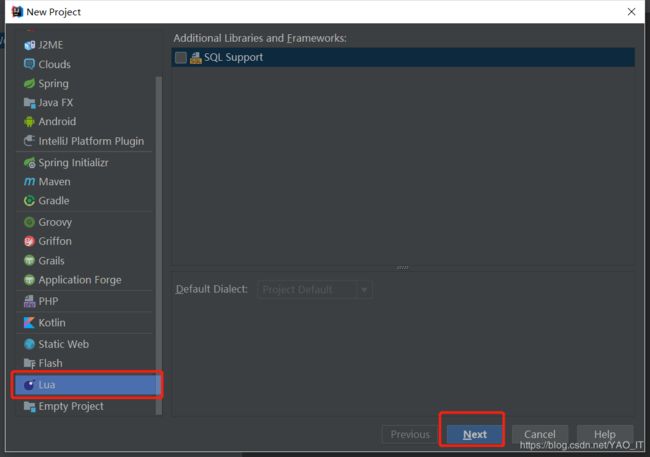650x457 pixels.
Task: Close the New Project dialog
Action: [x=631, y=12]
